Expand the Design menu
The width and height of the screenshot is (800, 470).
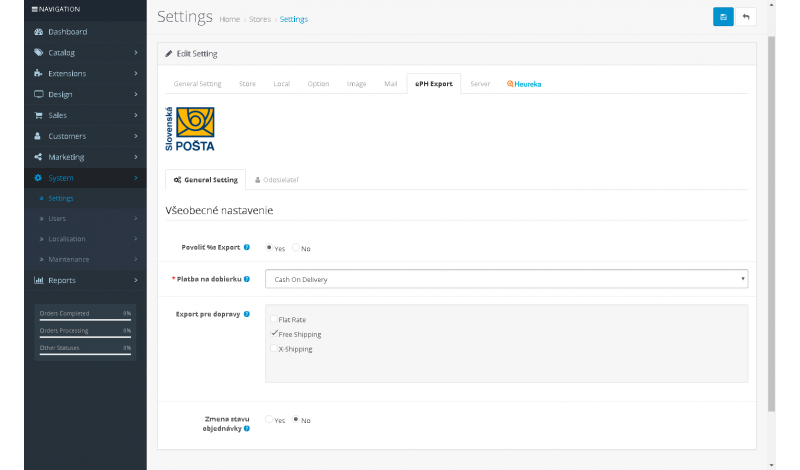click(x=85, y=94)
